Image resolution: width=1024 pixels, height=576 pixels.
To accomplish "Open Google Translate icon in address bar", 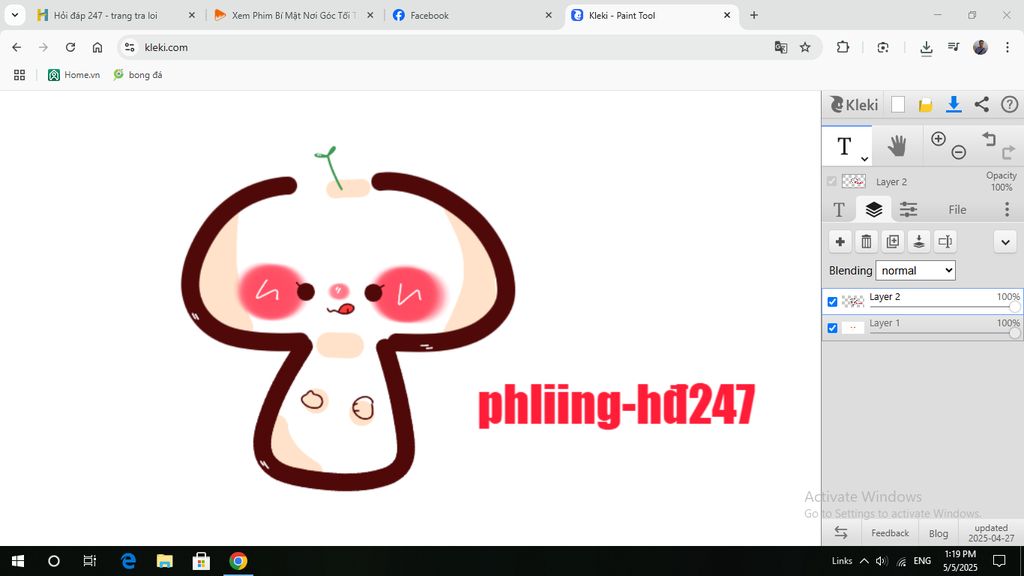I will [x=780, y=47].
